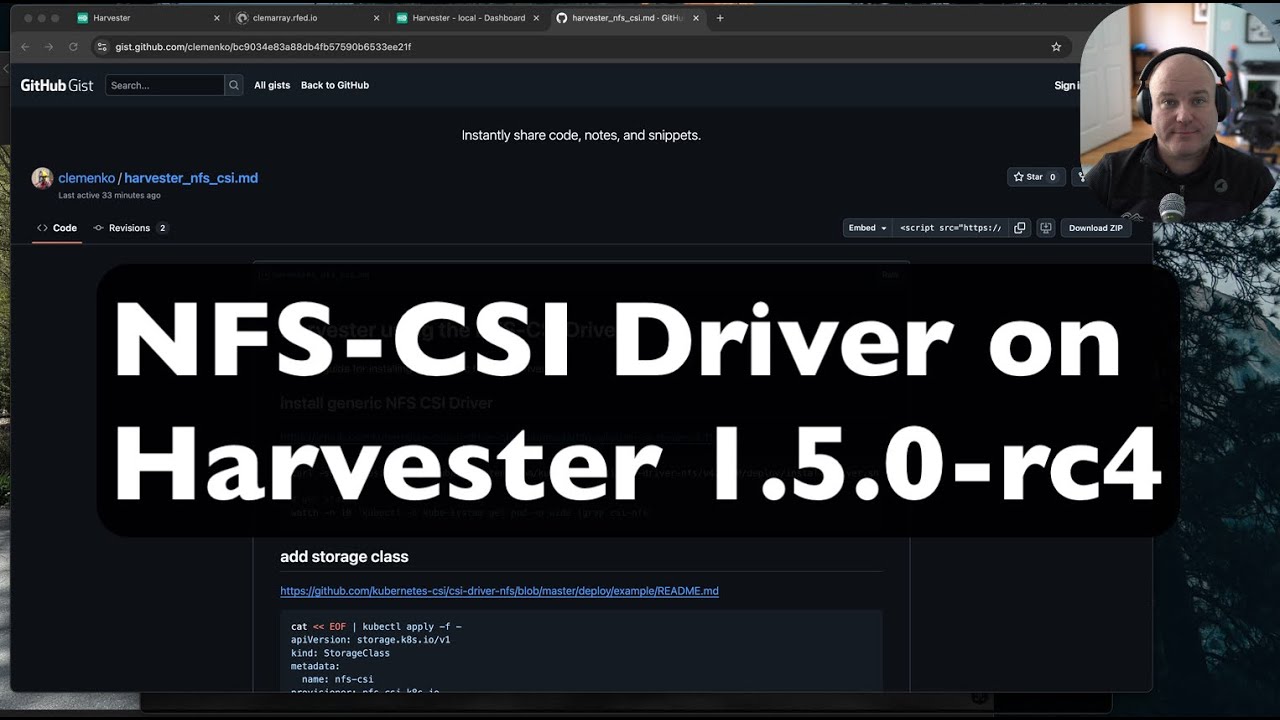The height and width of the screenshot is (720, 1280).
Task: Open clemenko's avatar image
Action: tap(42, 178)
